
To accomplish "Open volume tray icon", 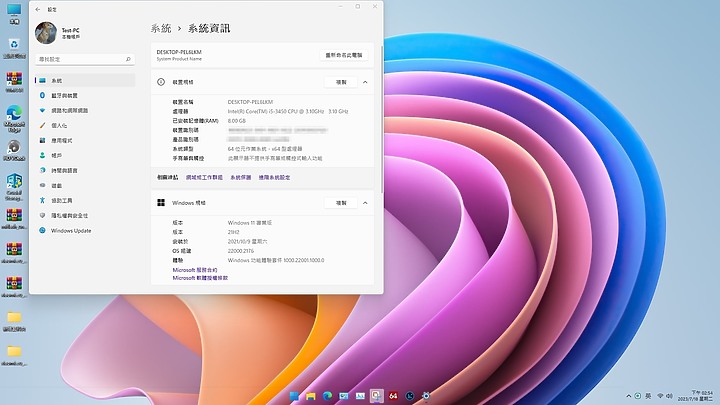I will click(669, 396).
